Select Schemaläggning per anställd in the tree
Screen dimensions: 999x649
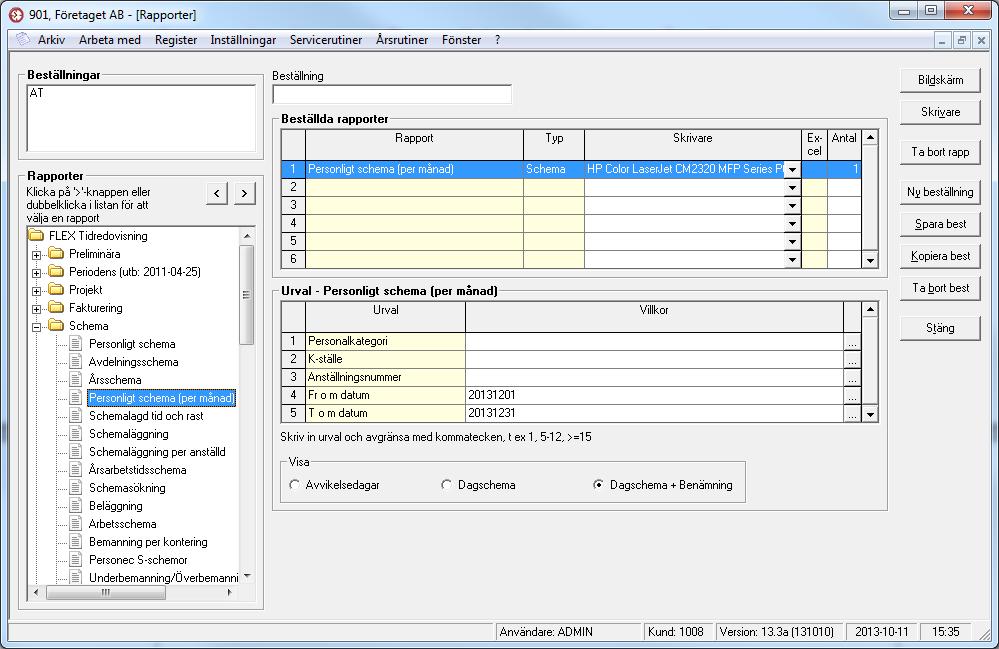click(157, 452)
